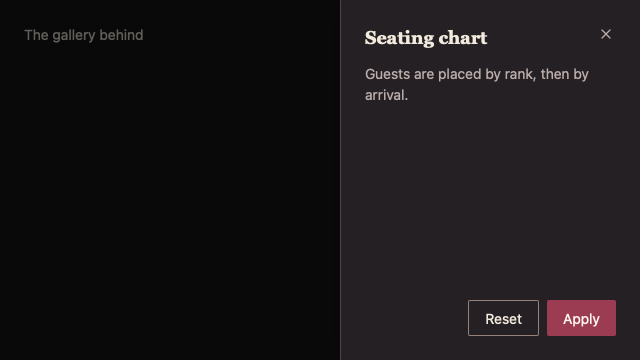
Task: Choose the outlined Reset option
Action: point(503,318)
